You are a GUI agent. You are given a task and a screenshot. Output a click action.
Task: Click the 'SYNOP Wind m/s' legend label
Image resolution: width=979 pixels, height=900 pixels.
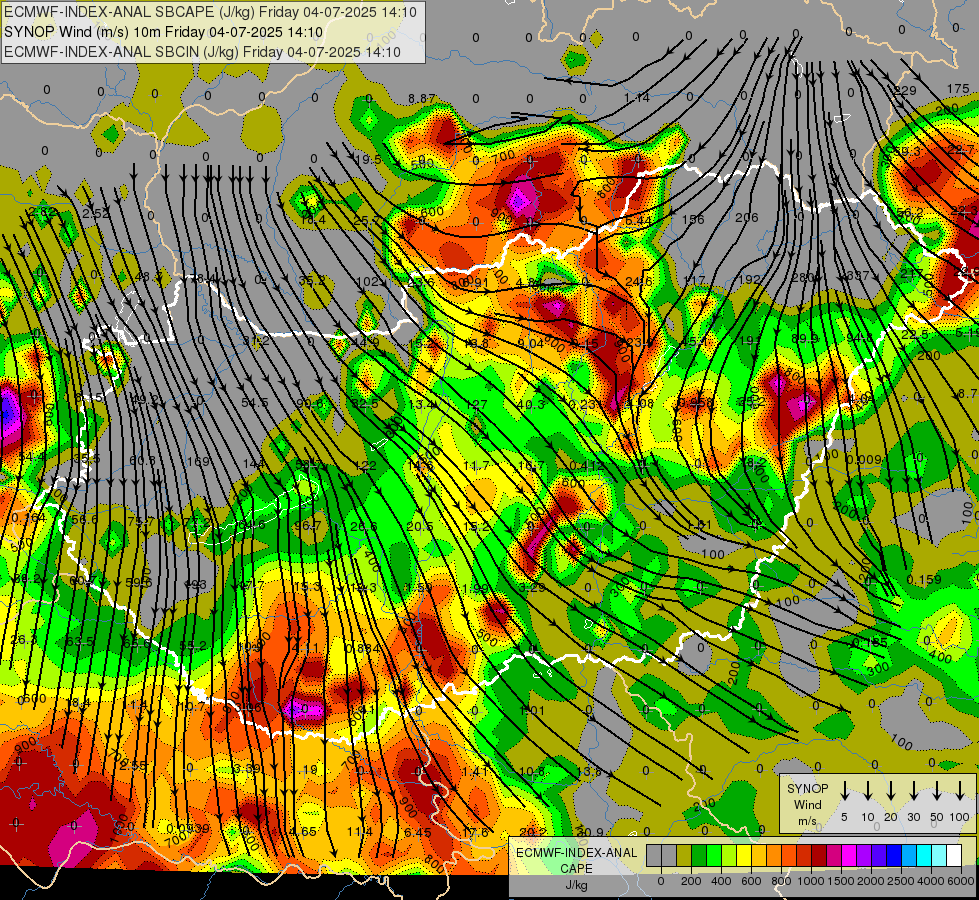[807, 804]
